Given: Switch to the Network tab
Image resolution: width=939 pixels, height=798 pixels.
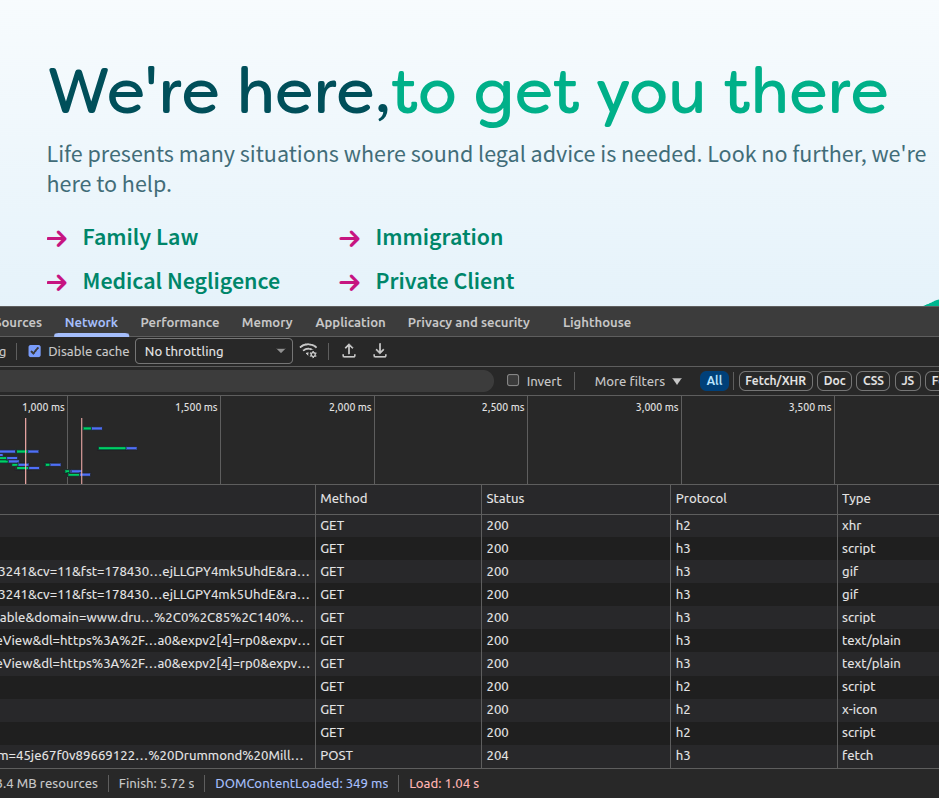Looking at the screenshot, I should tap(91, 323).
